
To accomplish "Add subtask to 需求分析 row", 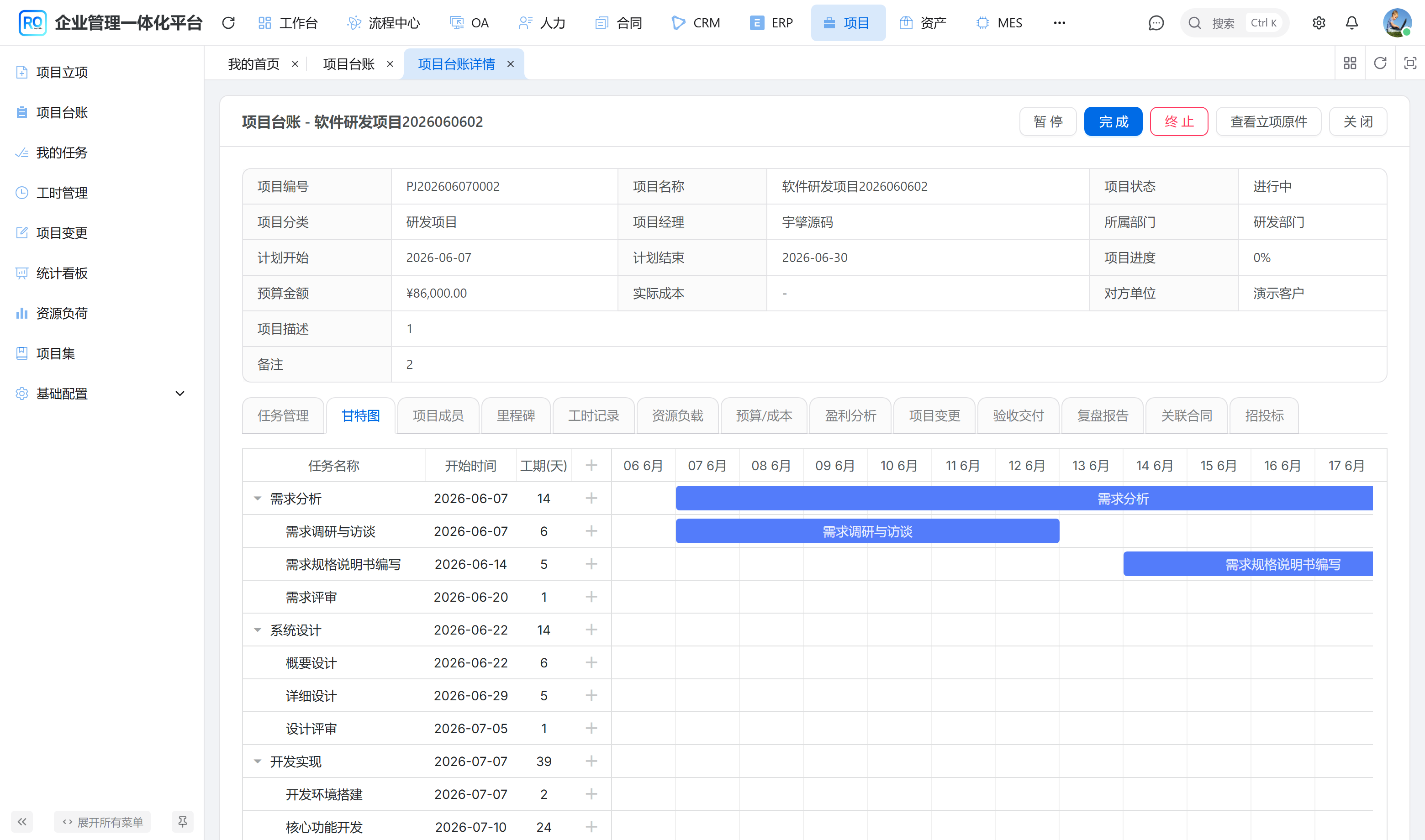I will [x=591, y=498].
